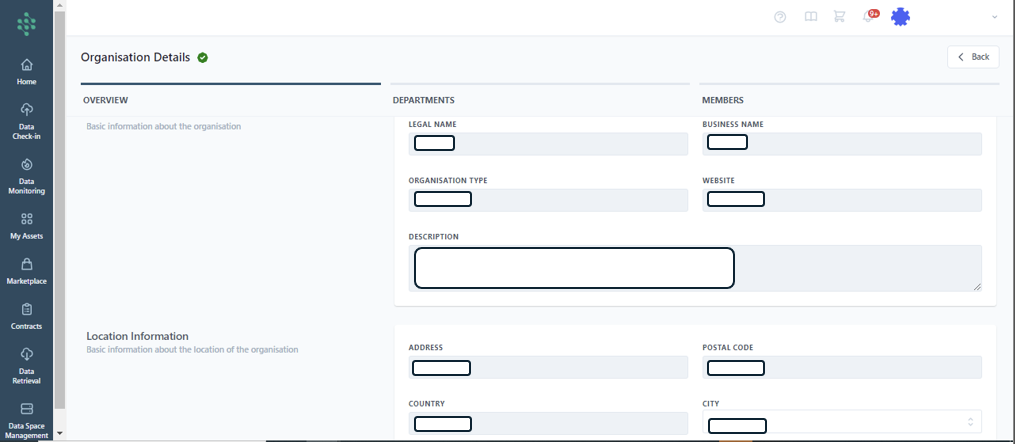Click the help question mark icon
Screen dimensions: 1015x444
780,17
